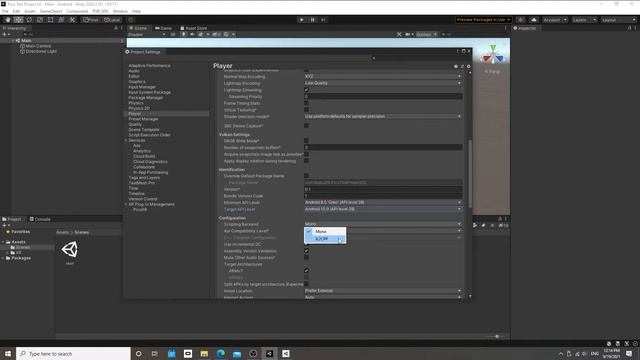Screen dimensions: 640x360
Task: Switch to the Game tab
Action: [x=163, y=28]
